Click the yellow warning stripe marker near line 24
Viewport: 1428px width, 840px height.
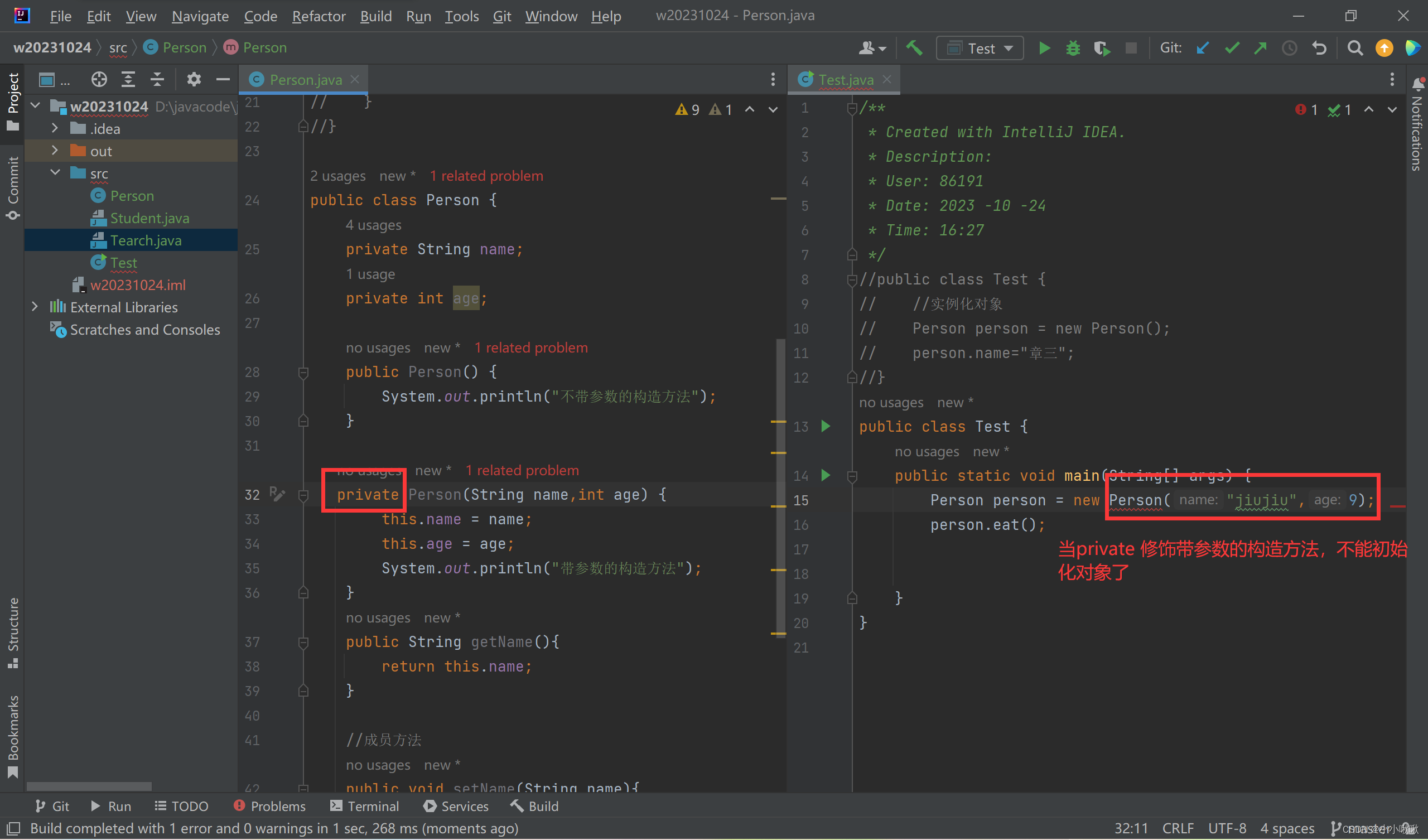click(779, 199)
